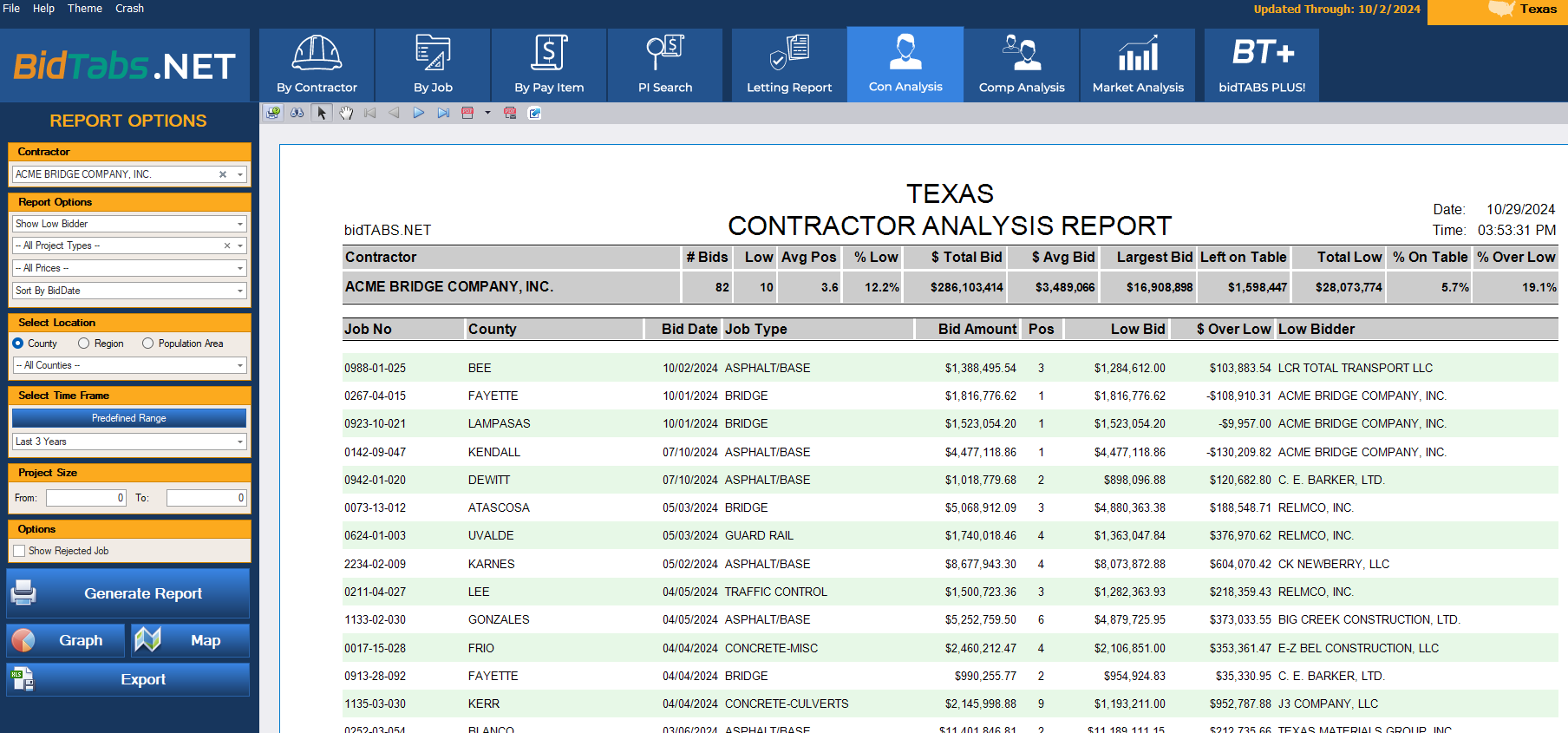
Task: Click the open in external window icon
Action: 535,113
